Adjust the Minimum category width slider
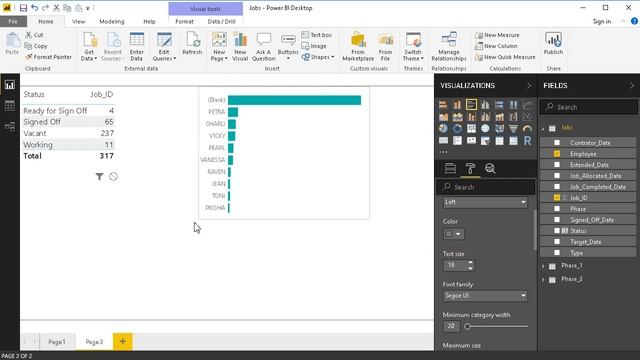The height and width of the screenshot is (360, 640). tap(468, 327)
